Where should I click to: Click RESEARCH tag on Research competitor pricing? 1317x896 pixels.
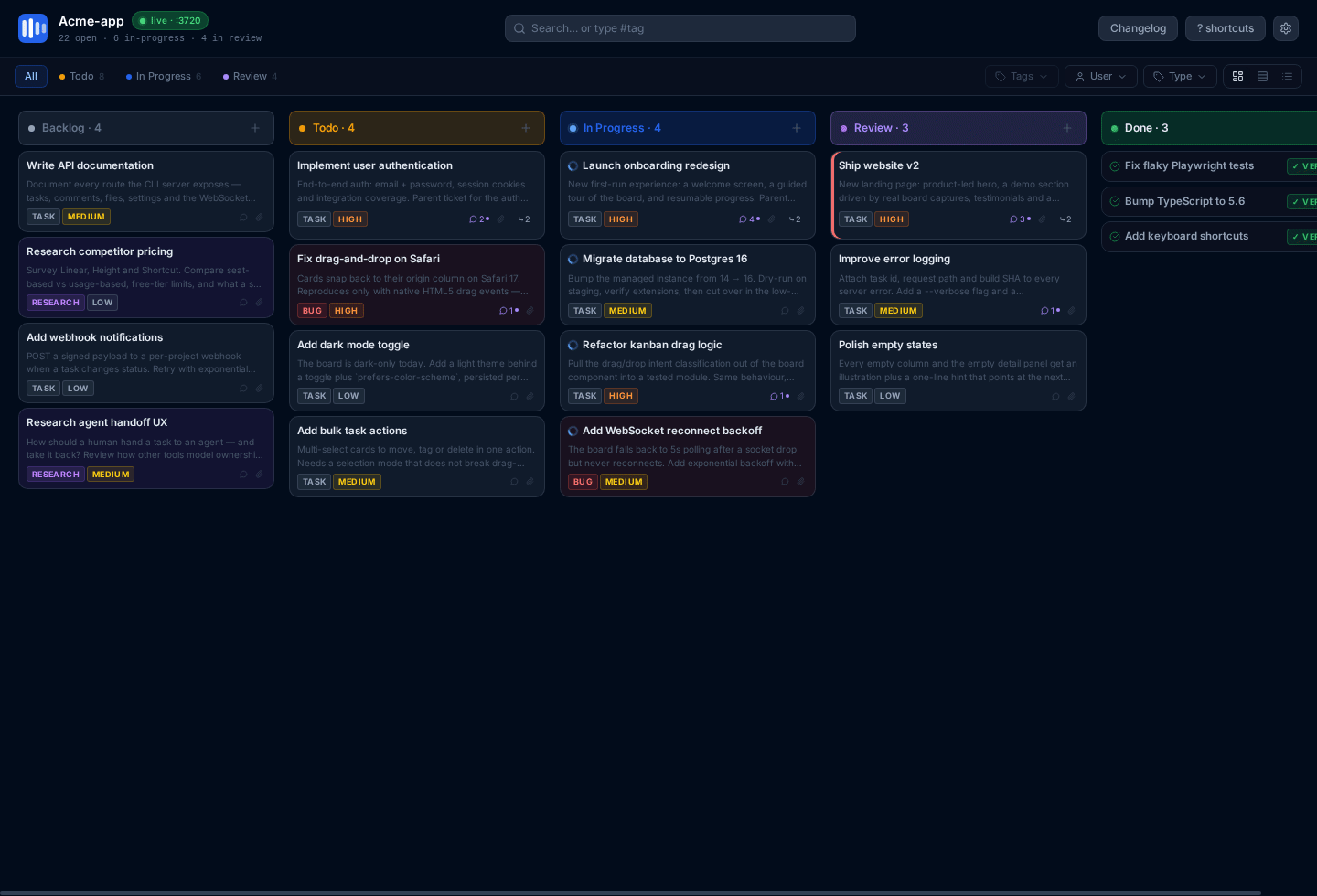click(56, 303)
